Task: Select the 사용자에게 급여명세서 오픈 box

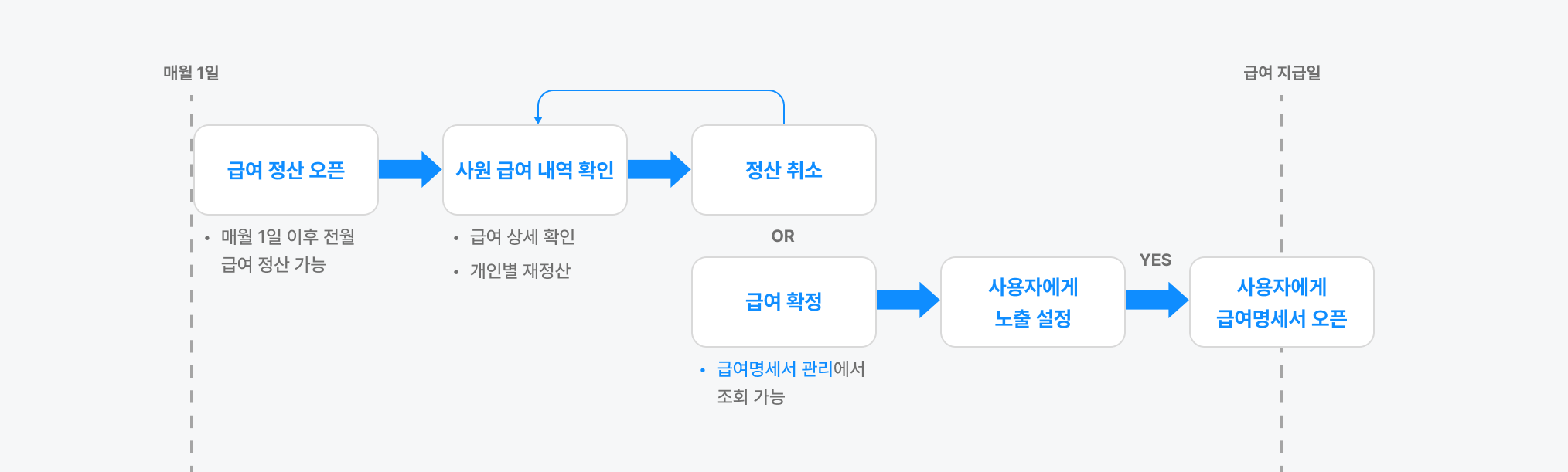Action: [1282, 302]
